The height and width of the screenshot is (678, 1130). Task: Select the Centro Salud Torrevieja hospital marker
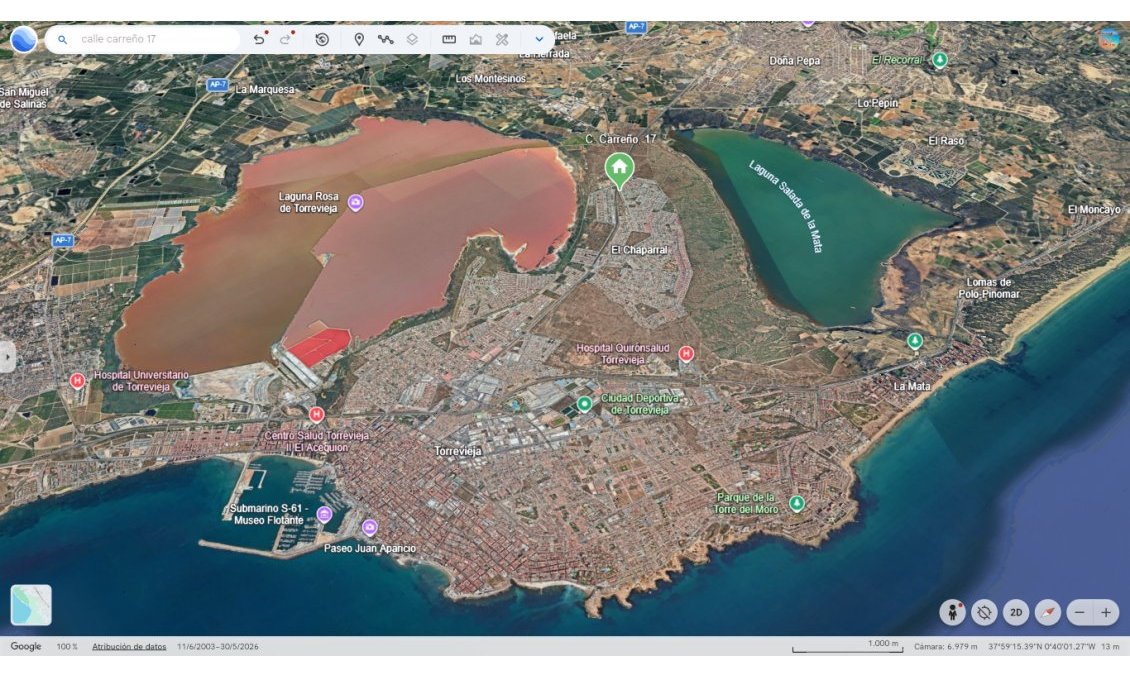[316, 414]
